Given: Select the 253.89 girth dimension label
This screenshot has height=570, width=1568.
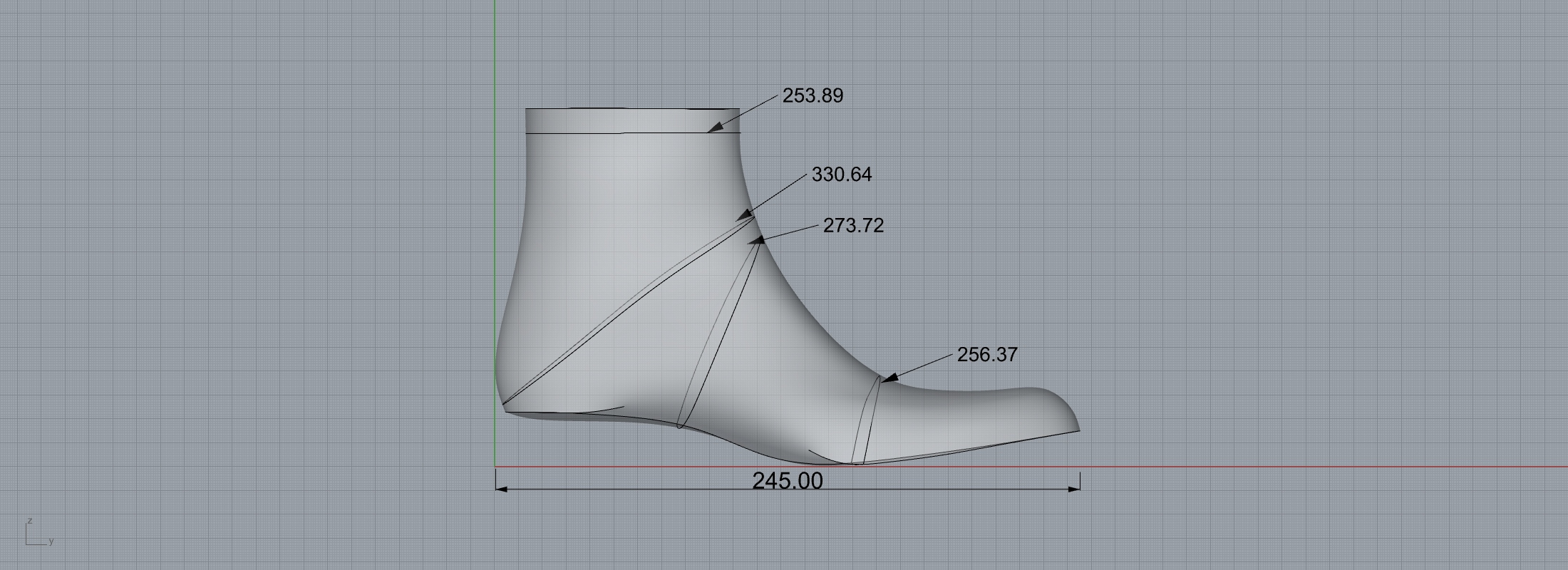Looking at the screenshot, I should click(x=813, y=95).
